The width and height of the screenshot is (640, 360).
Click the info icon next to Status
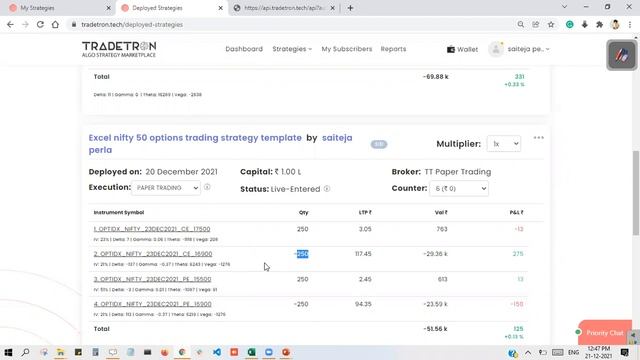point(327,189)
